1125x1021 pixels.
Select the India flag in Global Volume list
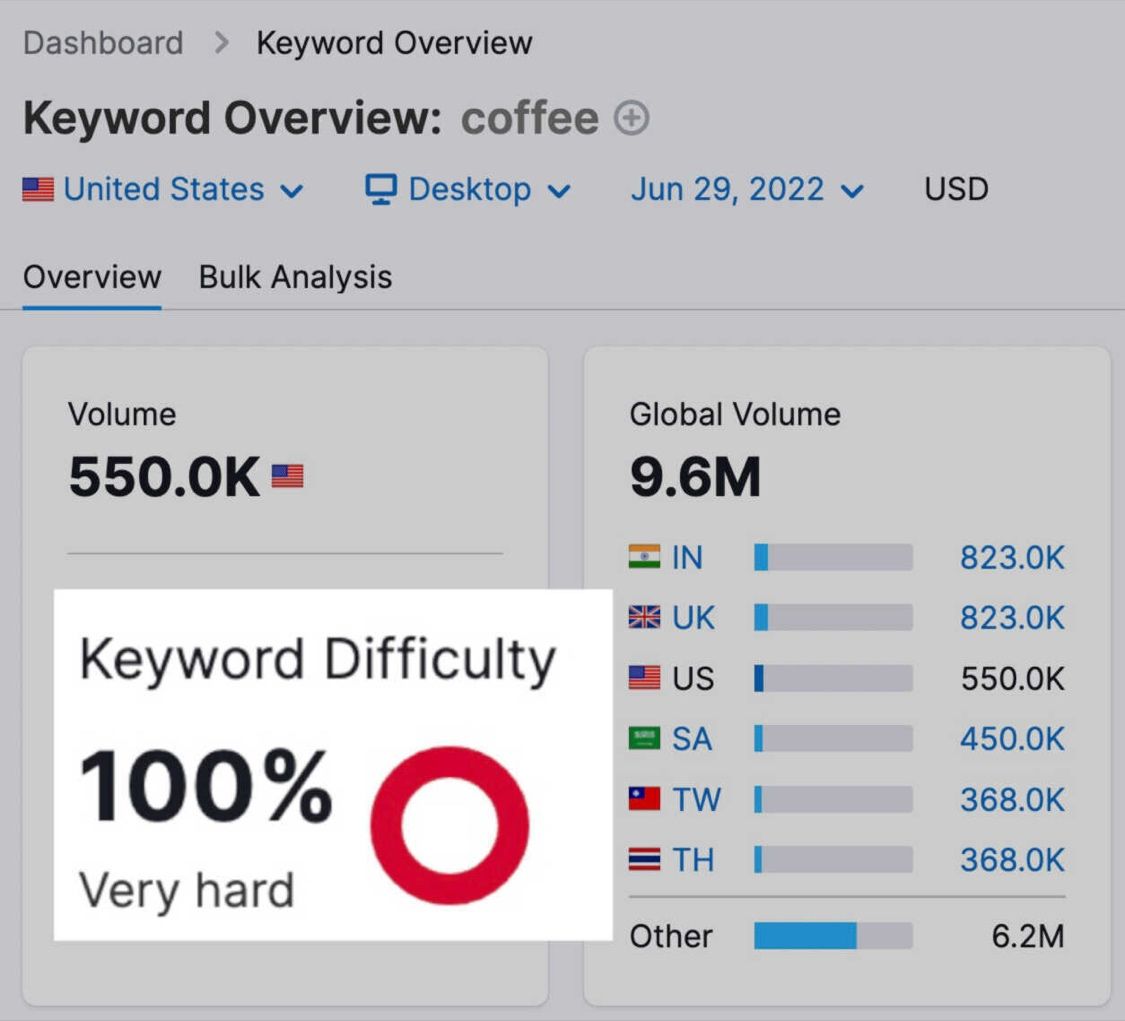[645, 558]
